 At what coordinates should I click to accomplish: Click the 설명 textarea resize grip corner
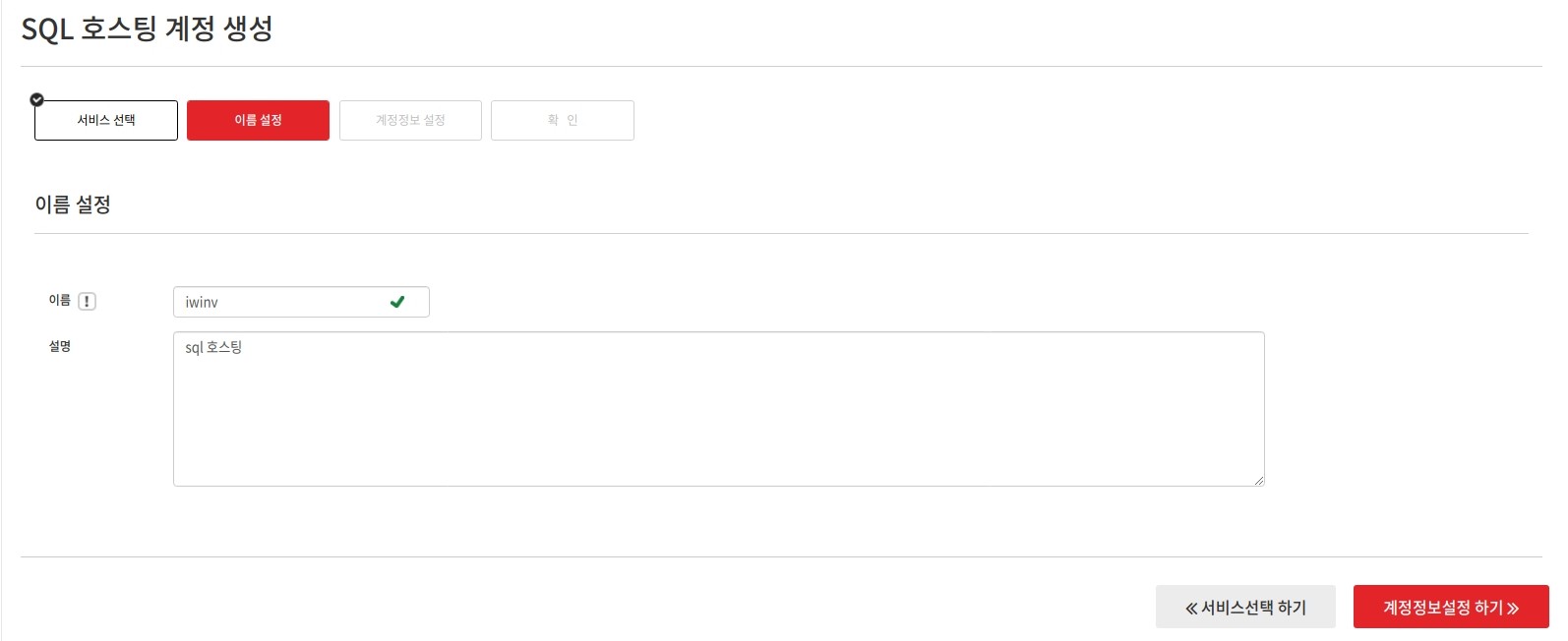tap(1258, 480)
